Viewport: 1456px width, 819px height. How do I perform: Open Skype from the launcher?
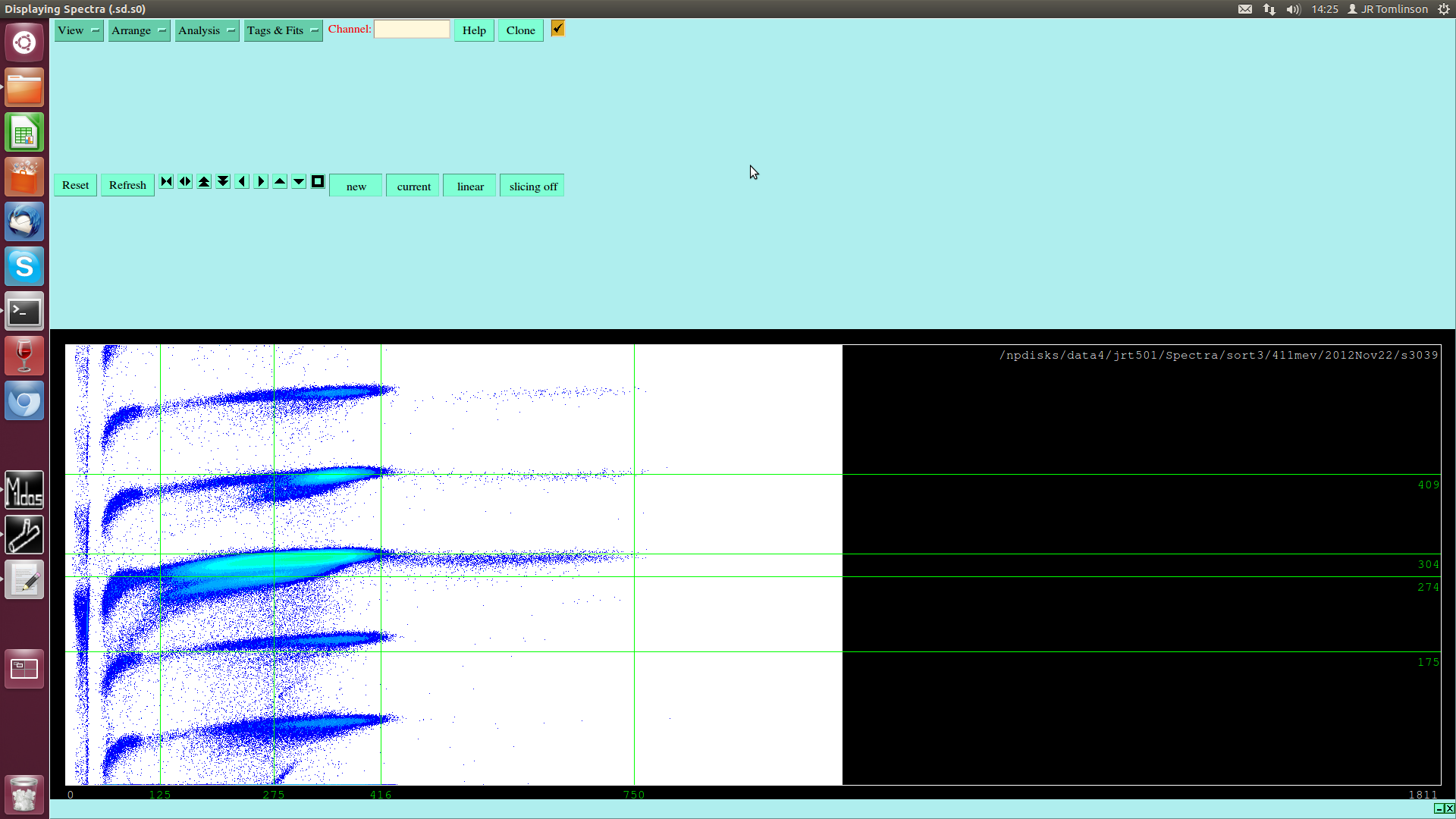coord(24,266)
